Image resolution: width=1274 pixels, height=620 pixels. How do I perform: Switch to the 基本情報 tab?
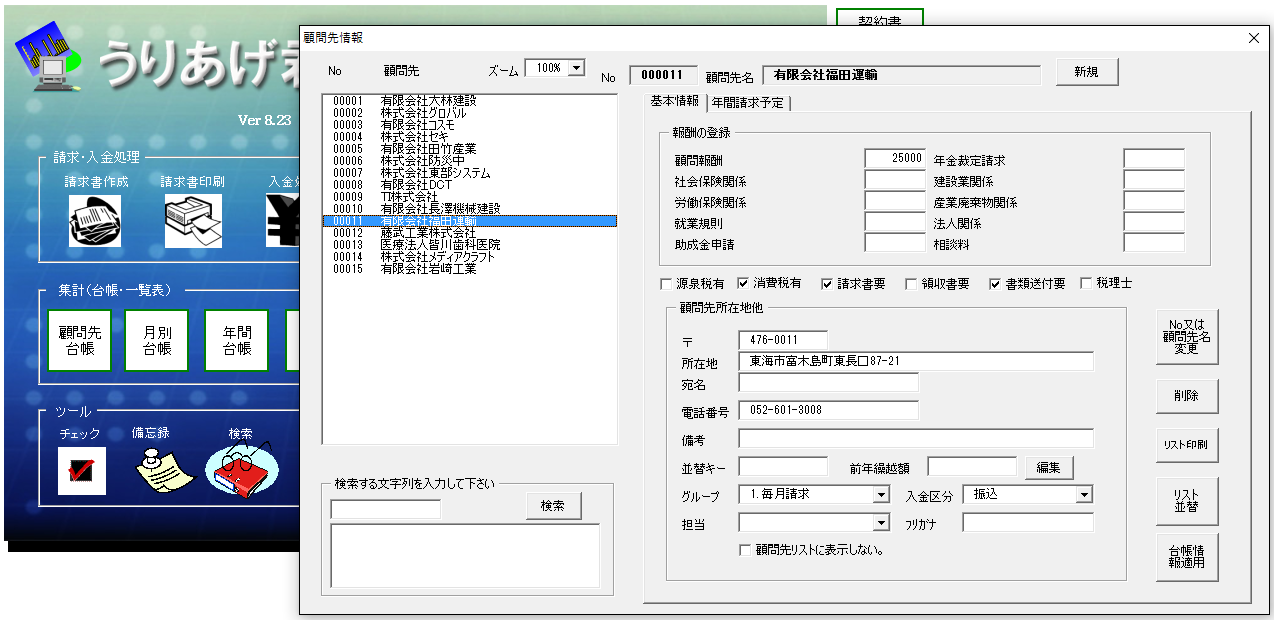click(675, 101)
